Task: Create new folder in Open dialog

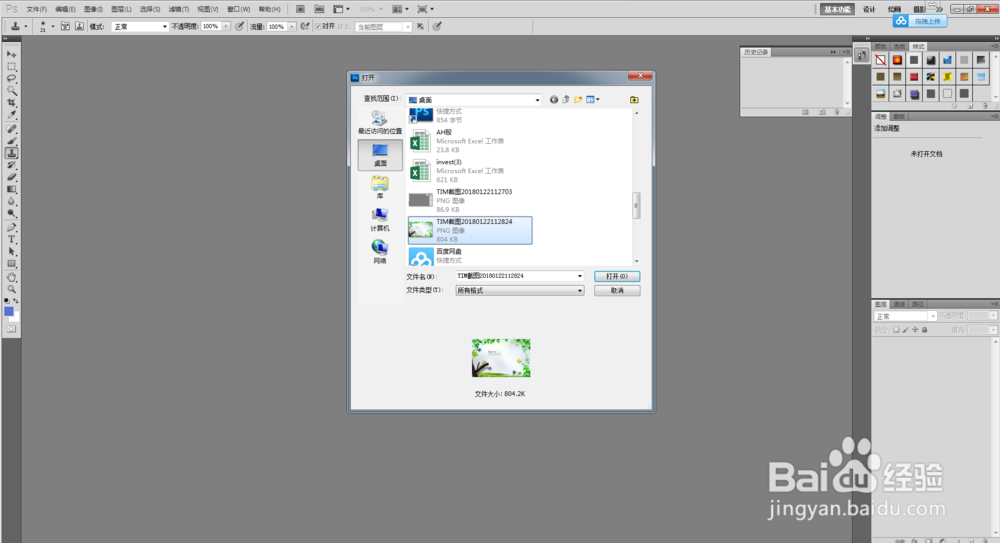Action: (578, 100)
